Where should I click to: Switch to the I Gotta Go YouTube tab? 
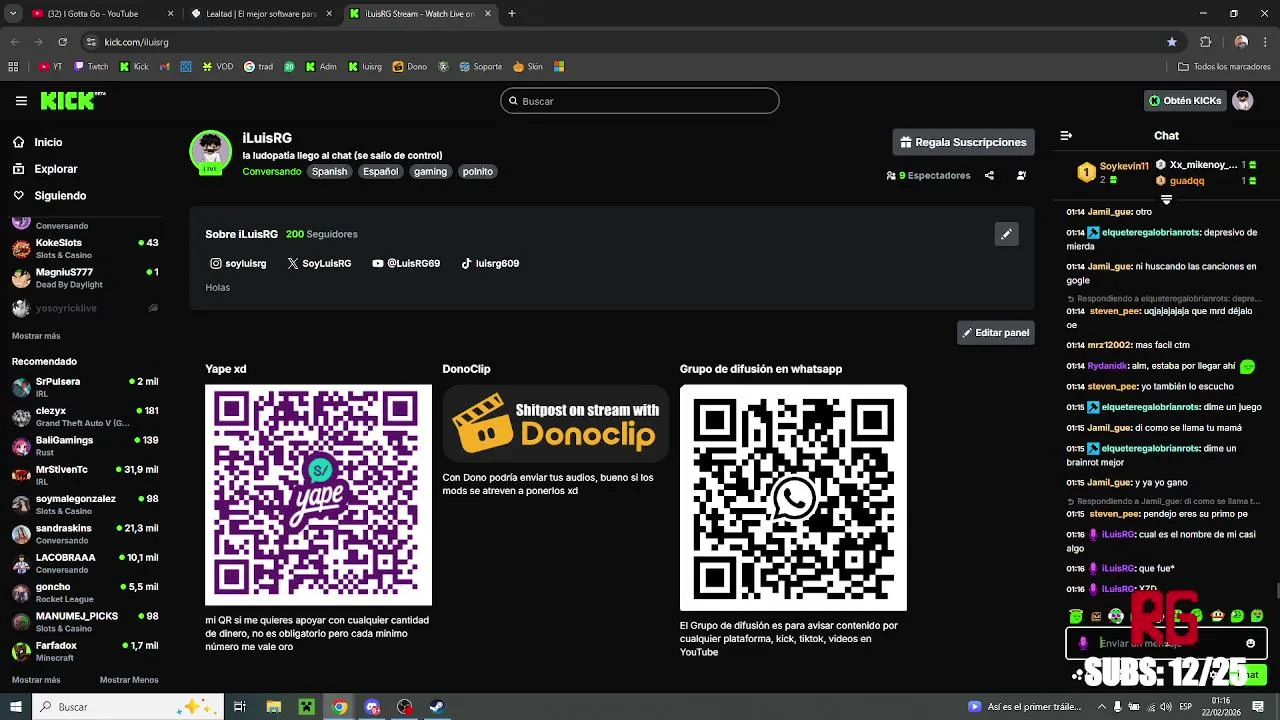(x=102, y=14)
